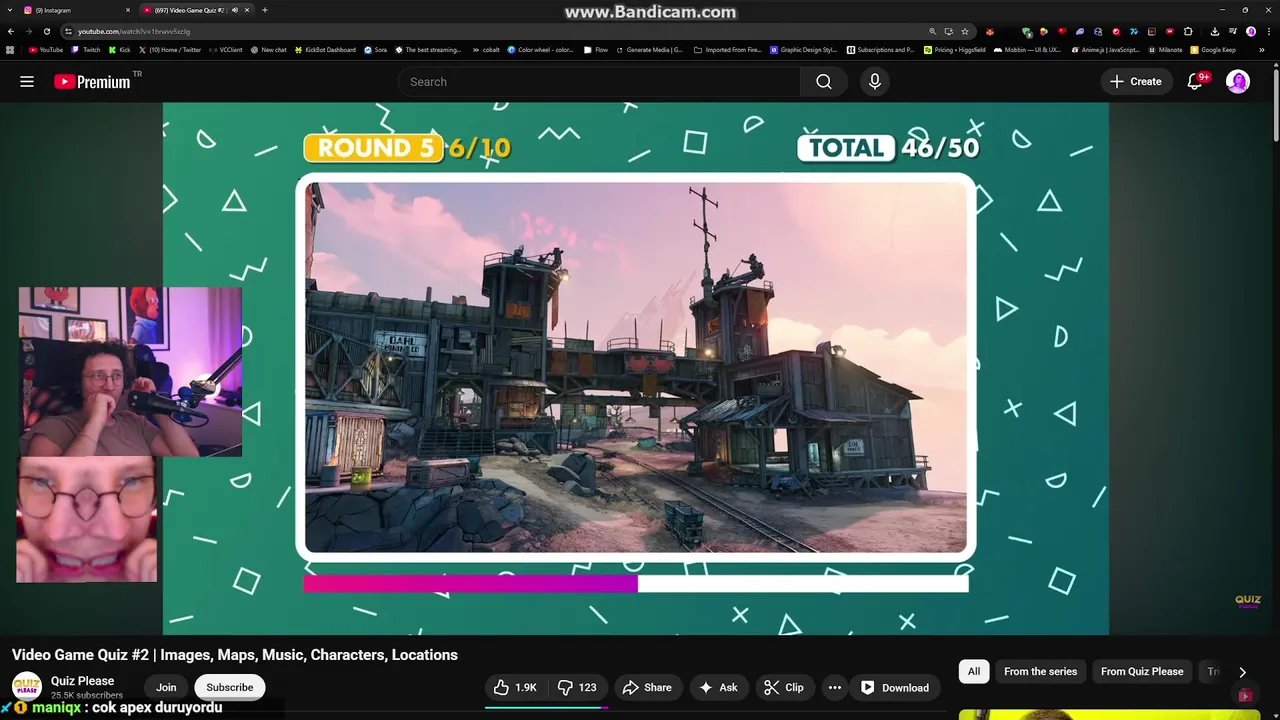1280x720 pixels.
Task: Click the search magnifier button
Action: (x=824, y=82)
